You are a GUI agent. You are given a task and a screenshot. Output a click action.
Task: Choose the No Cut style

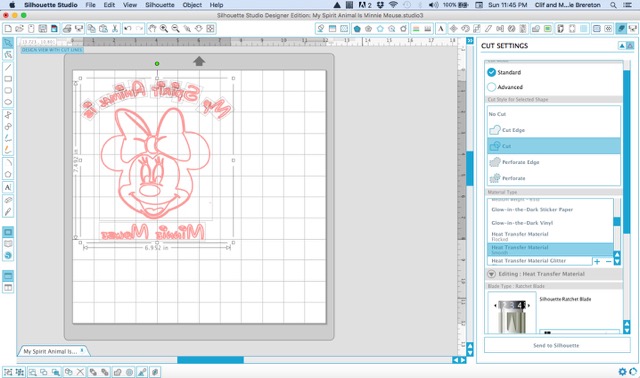[x=554, y=114]
